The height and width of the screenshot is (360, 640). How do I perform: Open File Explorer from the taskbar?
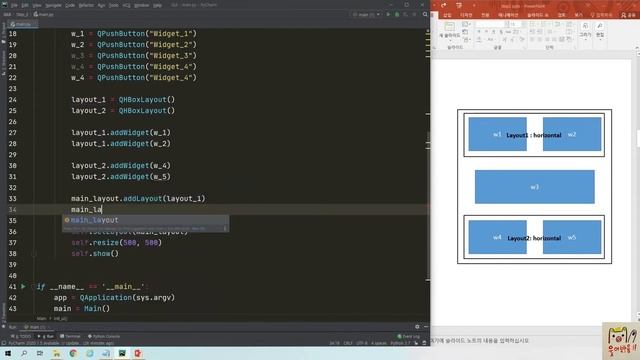click(x=56, y=353)
